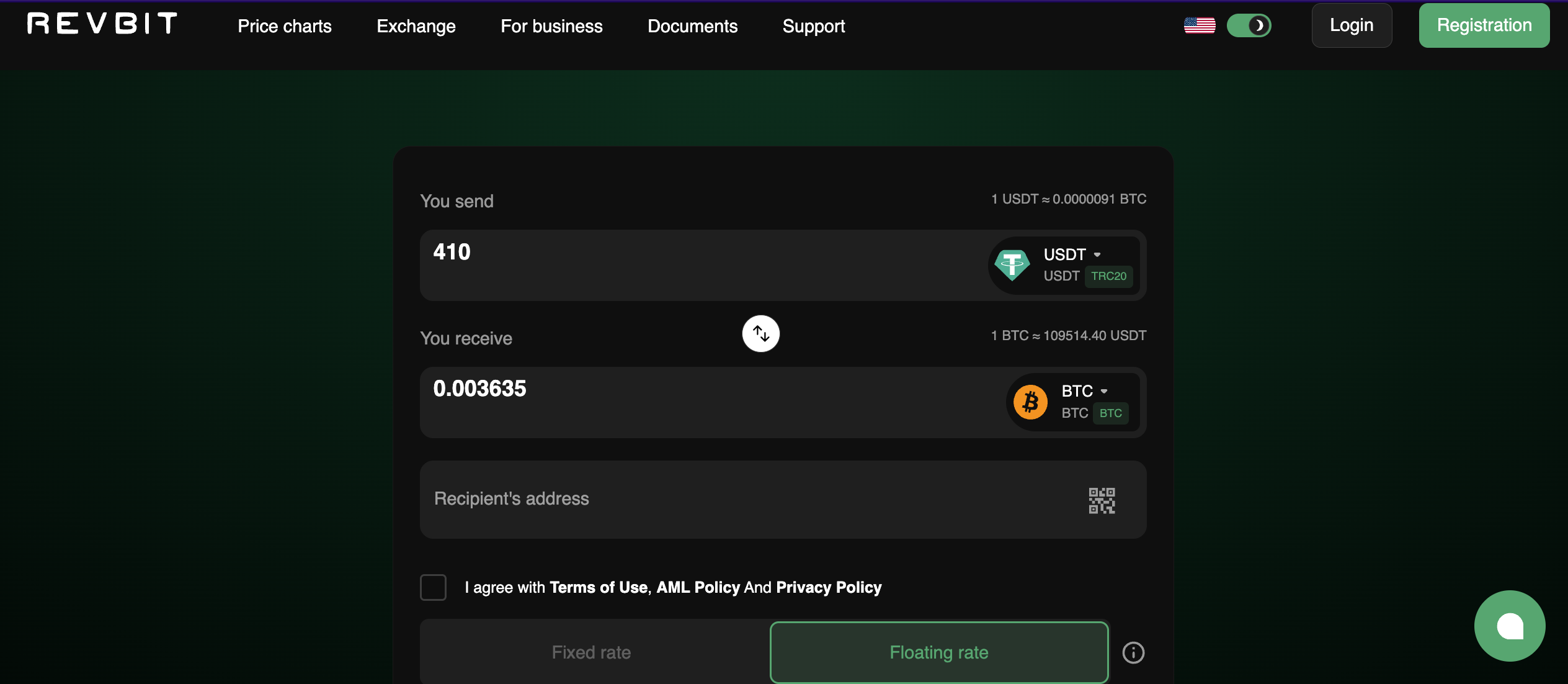Click the rate type info icon
The width and height of the screenshot is (1568, 684).
click(x=1133, y=652)
